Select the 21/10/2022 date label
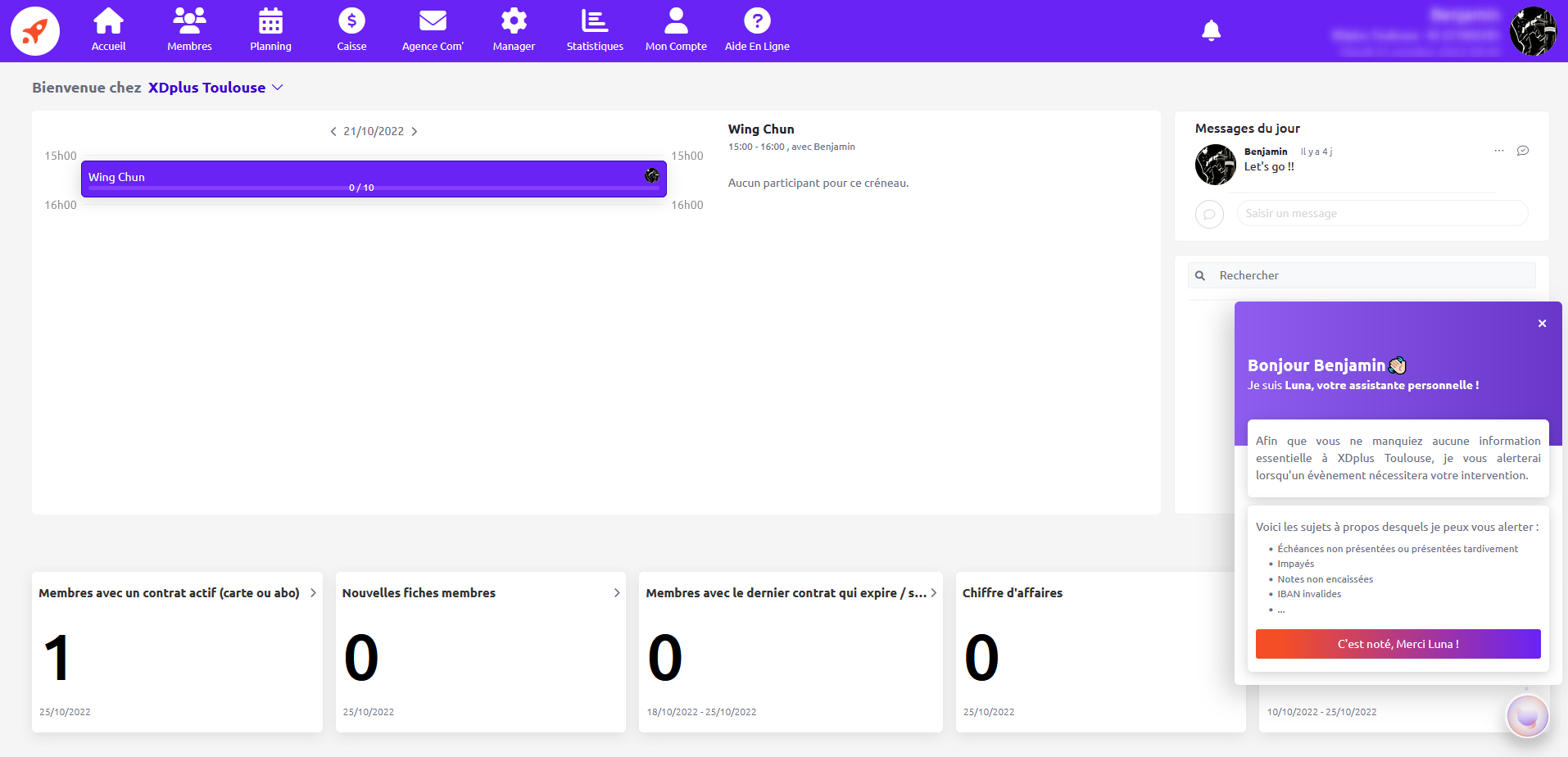The image size is (1568, 757). pyautogui.click(x=374, y=131)
